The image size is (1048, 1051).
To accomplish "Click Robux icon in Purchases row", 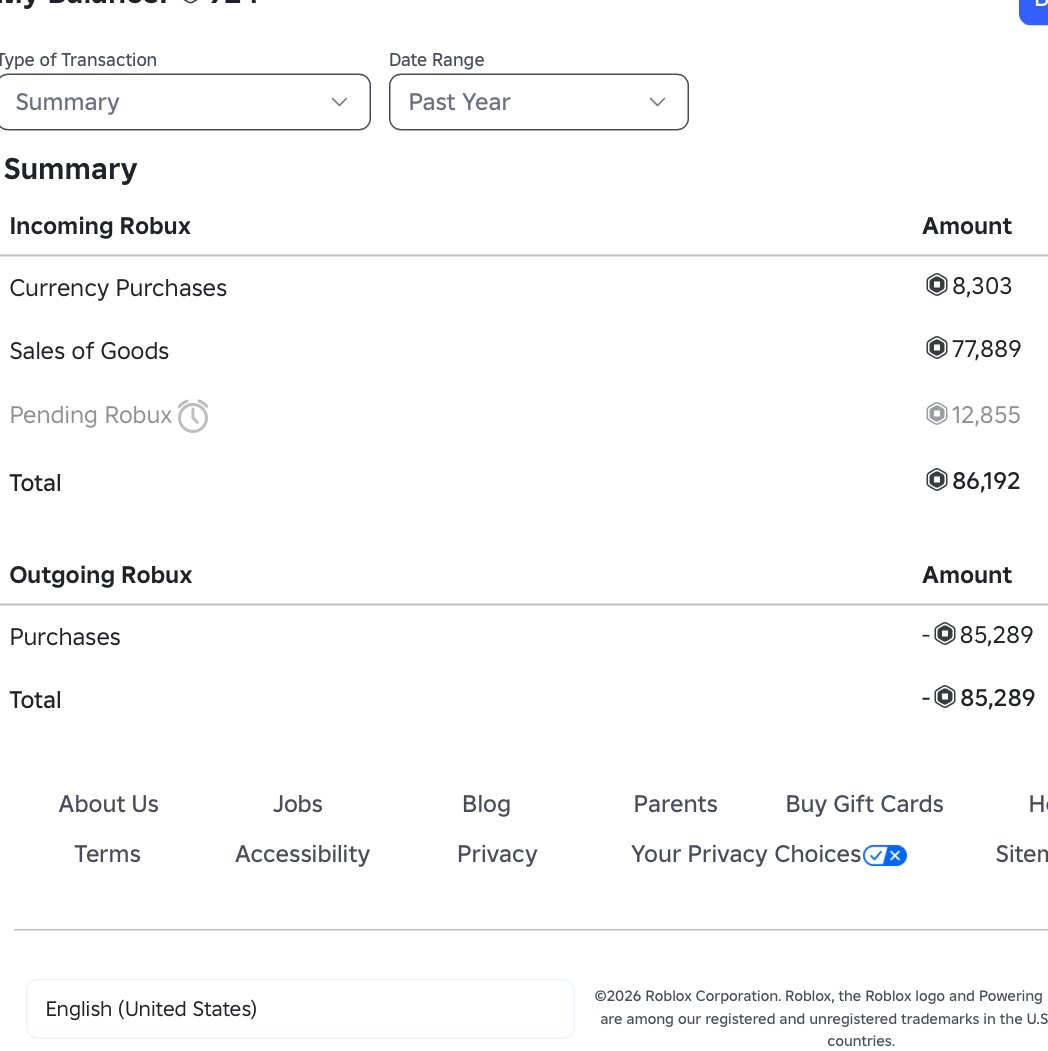I will tap(944, 633).
